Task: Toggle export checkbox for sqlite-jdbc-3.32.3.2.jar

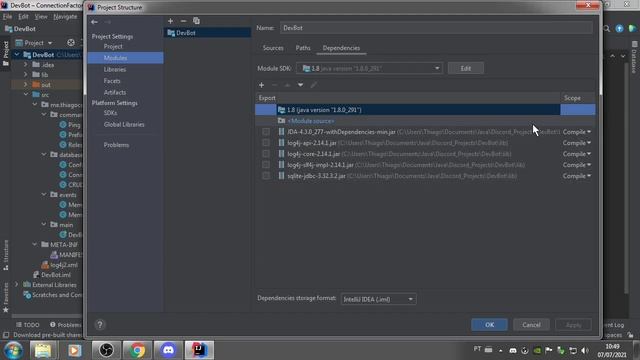Action: point(266,176)
